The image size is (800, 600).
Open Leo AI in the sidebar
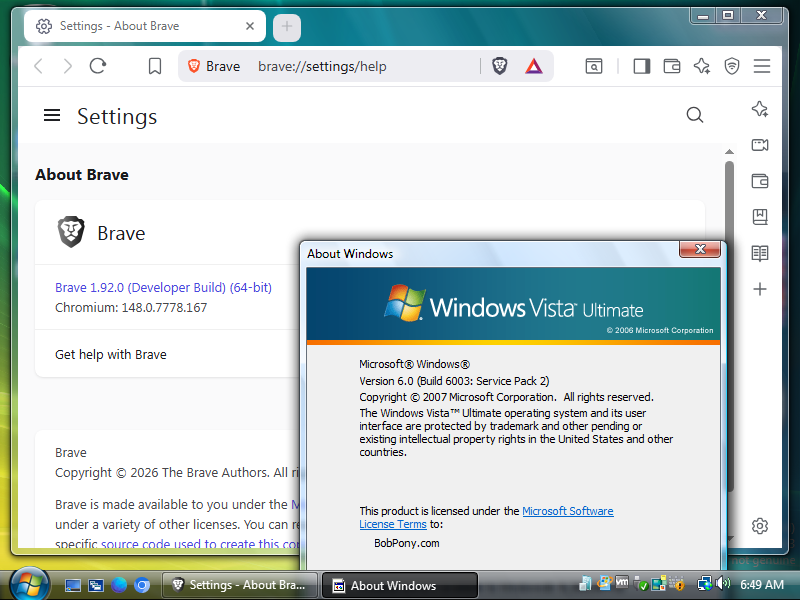point(760,109)
